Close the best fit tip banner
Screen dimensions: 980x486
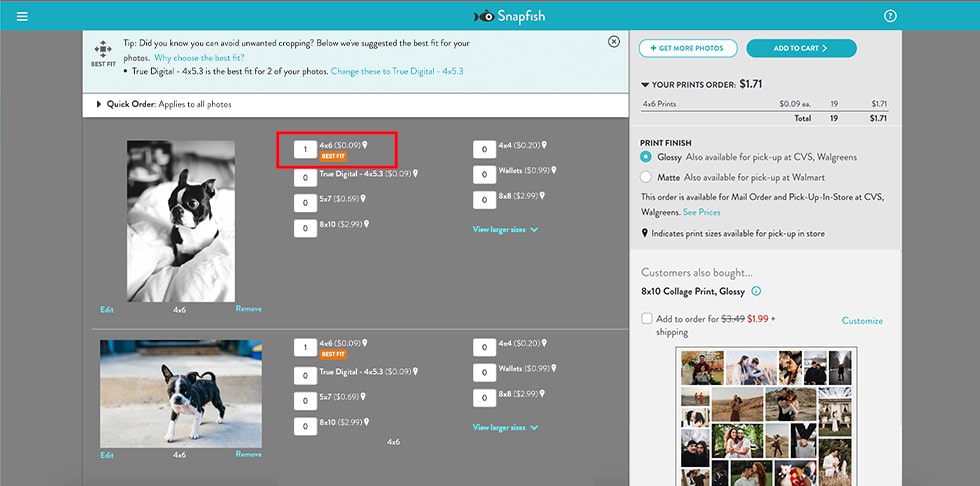click(614, 41)
